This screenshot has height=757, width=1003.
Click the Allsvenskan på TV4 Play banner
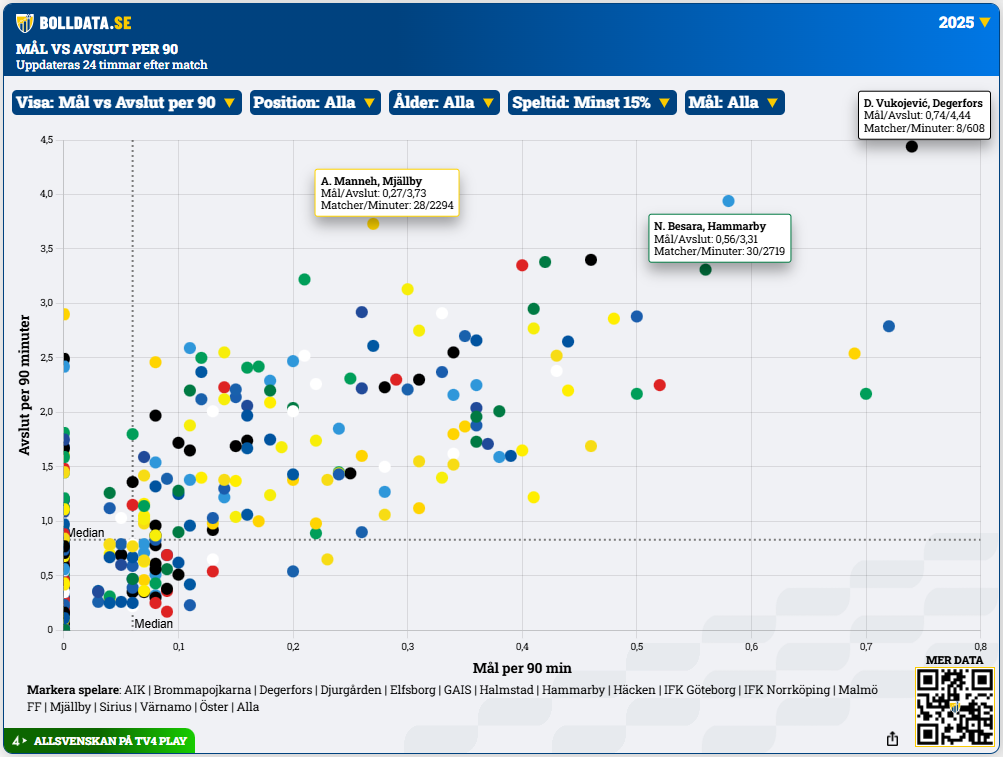point(98,742)
